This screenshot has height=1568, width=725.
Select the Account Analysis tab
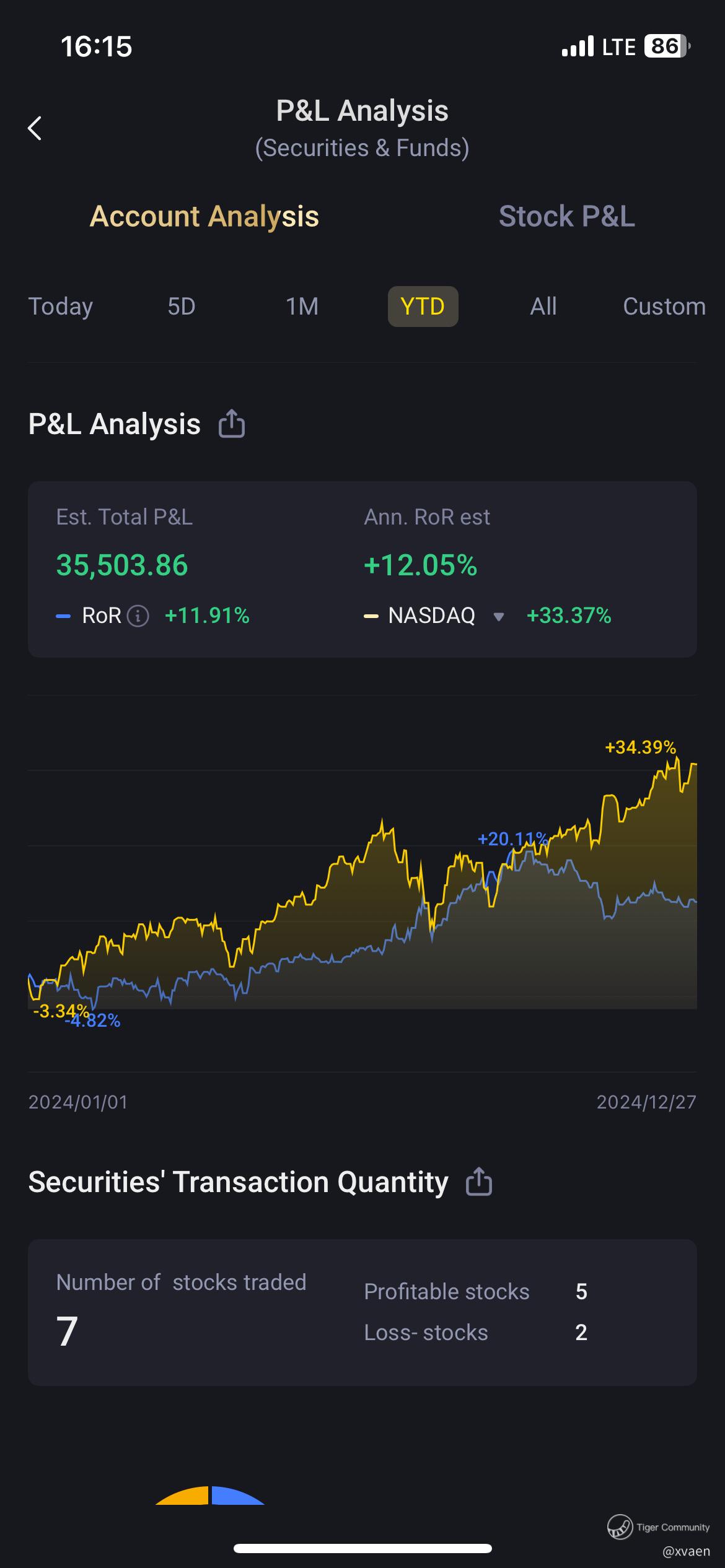pyautogui.click(x=204, y=216)
